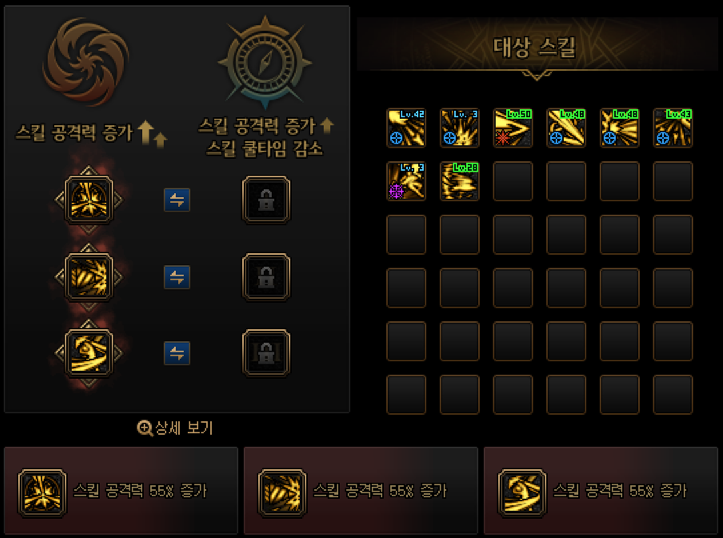Screen dimensions: 723x538
Task: Toggle the bottom row swap arrows button
Action: (x=177, y=353)
